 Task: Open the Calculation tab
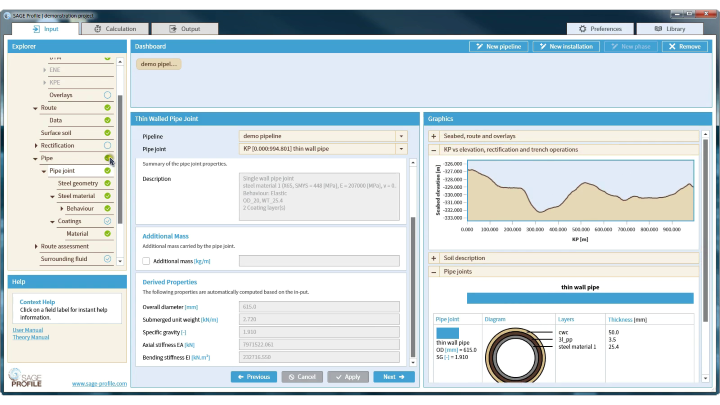click(115, 29)
